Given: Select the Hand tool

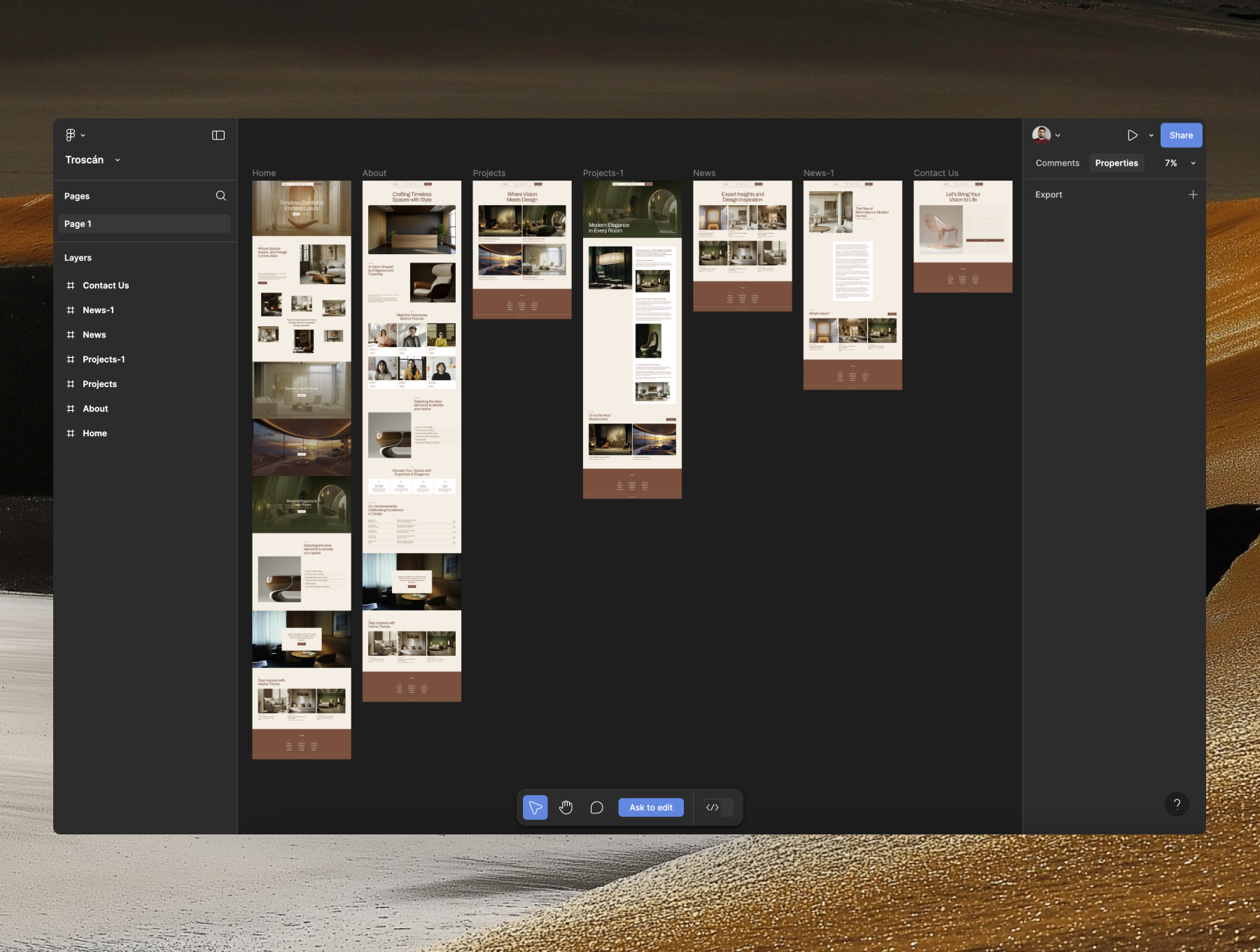Looking at the screenshot, I should click(566, 807).
